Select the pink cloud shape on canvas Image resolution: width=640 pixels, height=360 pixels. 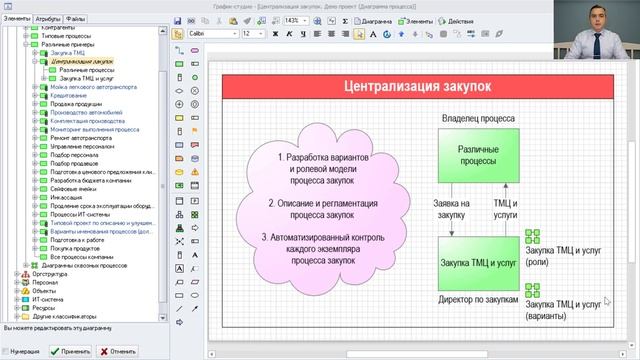pos(322,209)
